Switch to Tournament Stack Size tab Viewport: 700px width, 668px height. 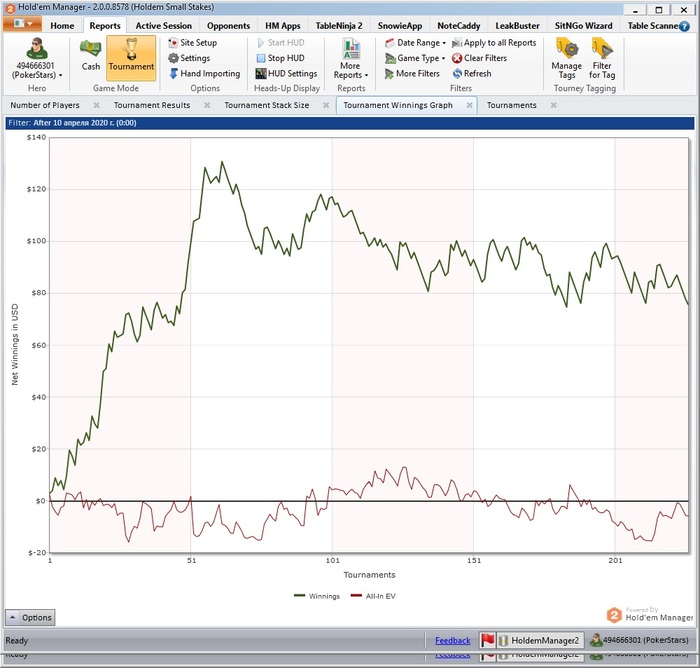click(267, 105)
